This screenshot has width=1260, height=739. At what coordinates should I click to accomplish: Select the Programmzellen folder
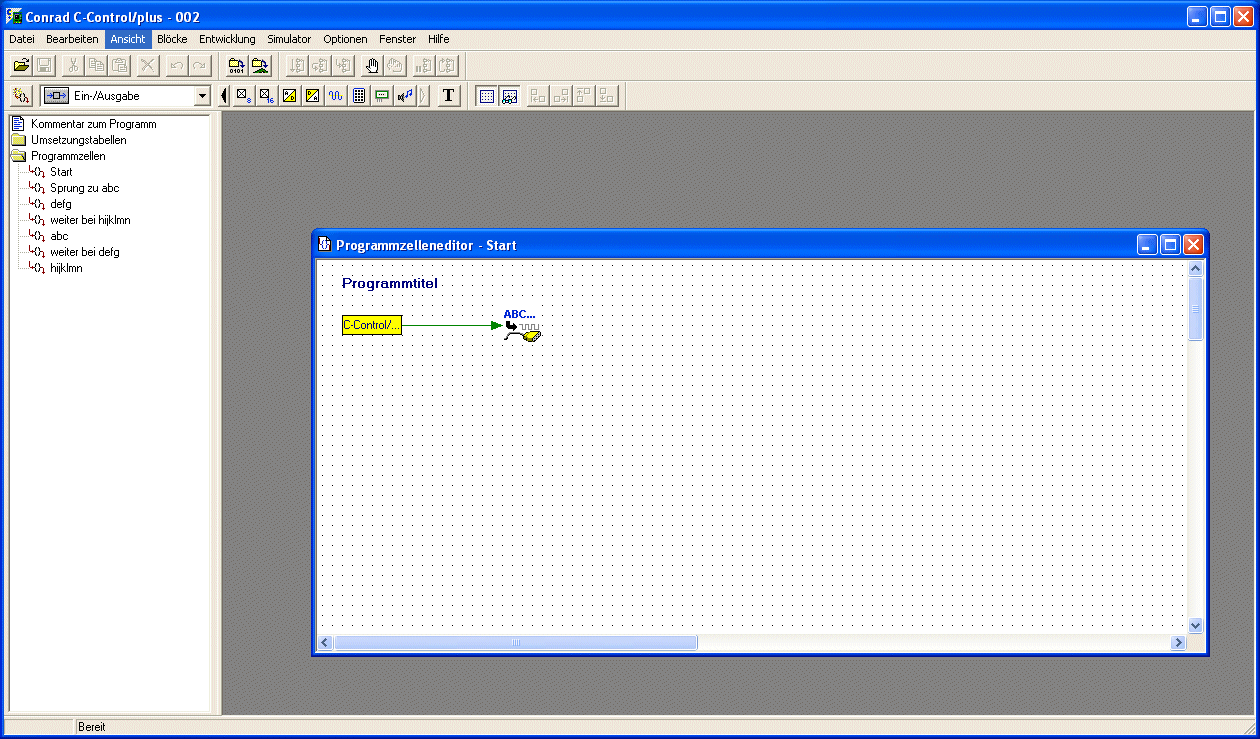pyautogui.click(x=67, y=156)
